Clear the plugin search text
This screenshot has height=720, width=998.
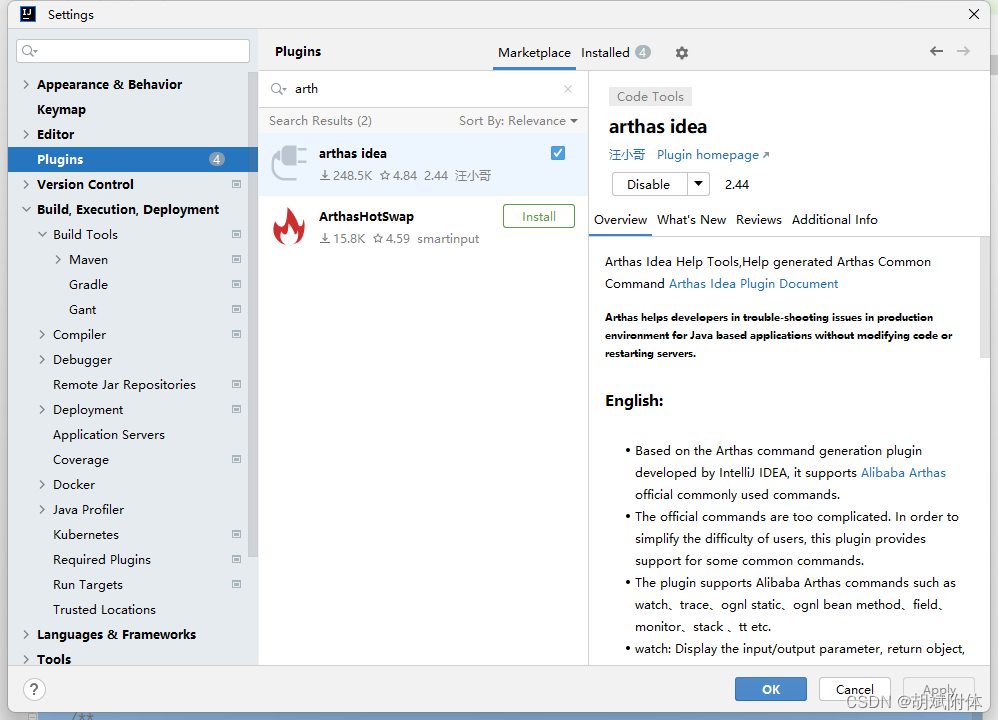point(568,89)
